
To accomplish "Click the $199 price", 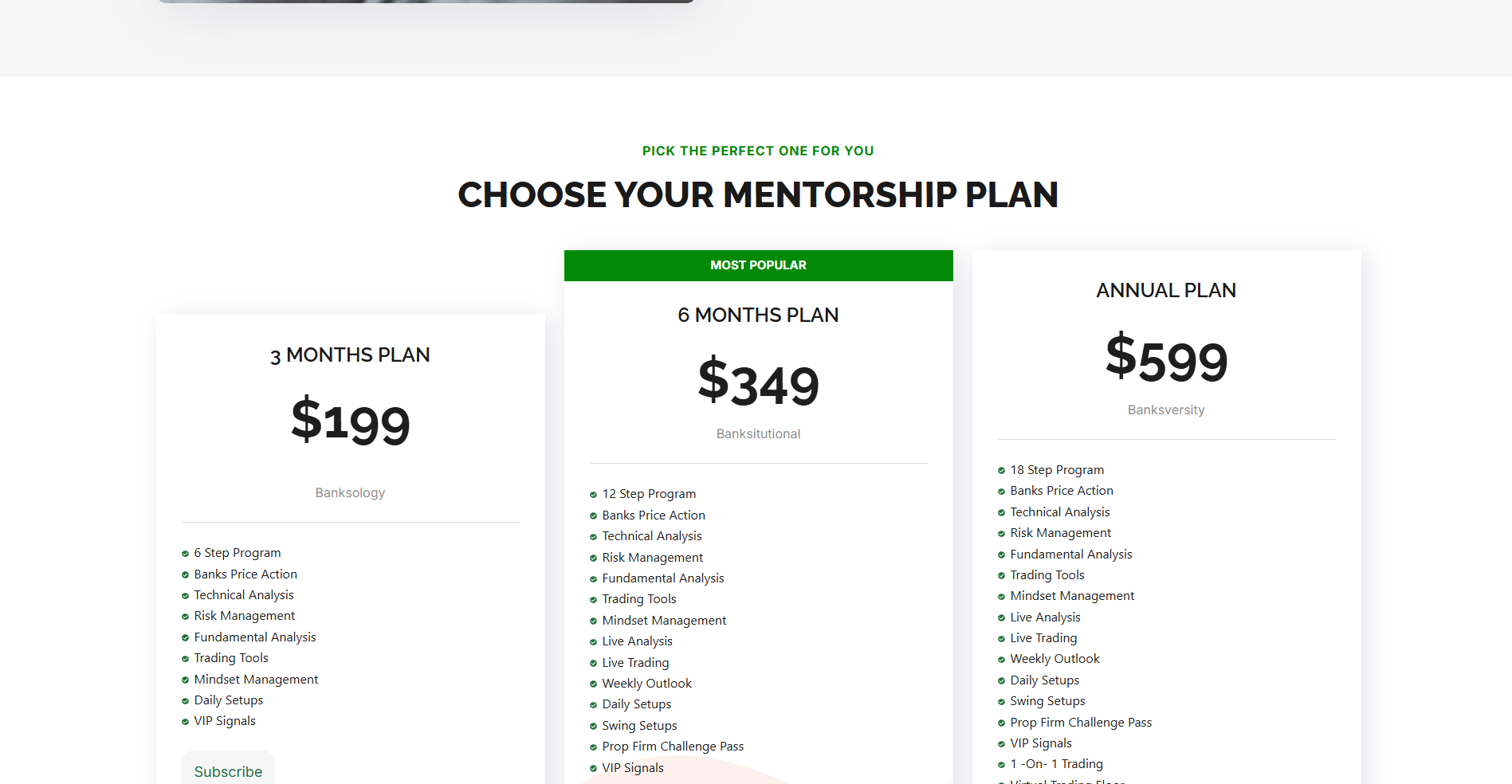I will click(350, 421).
